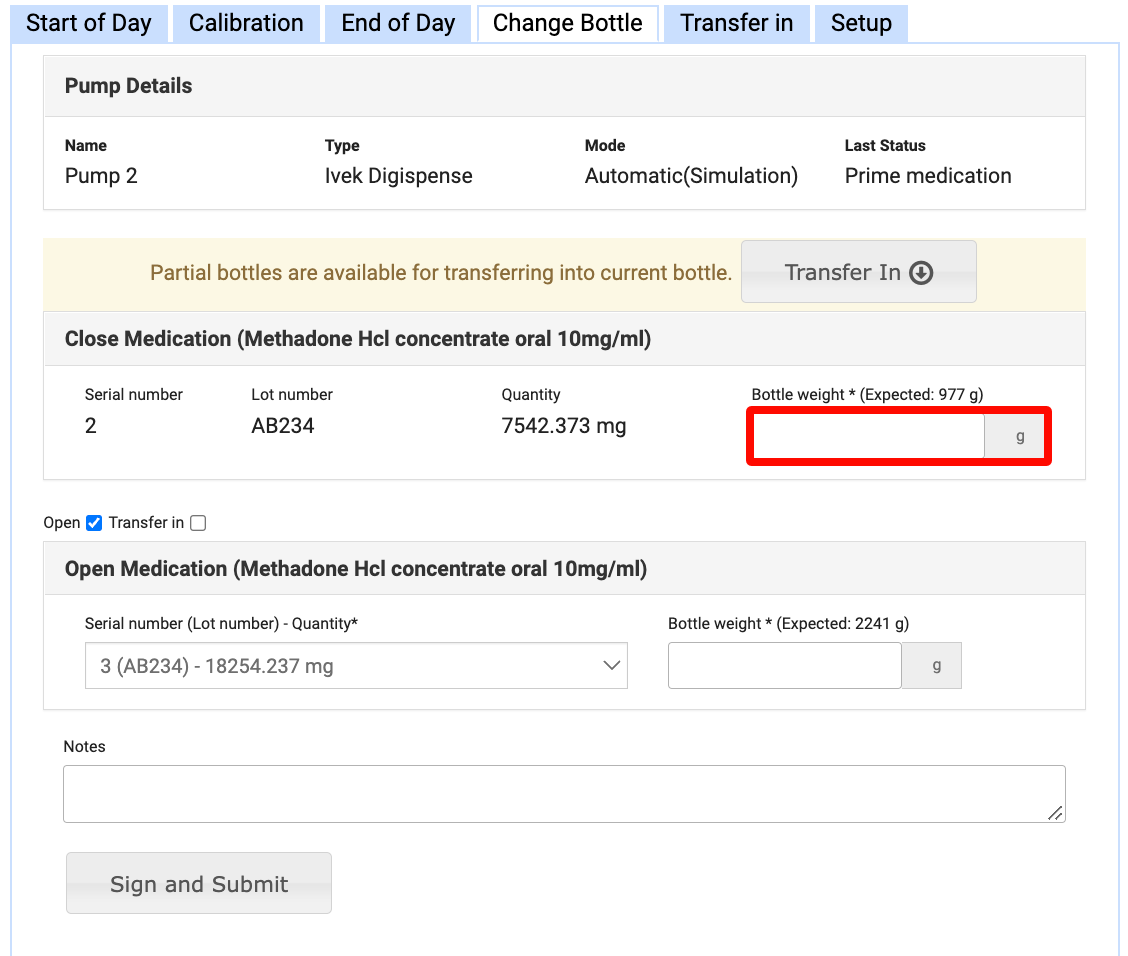Focus the Close Medication bottle weight field
Screen dimensions: 1128x956
click(x=868, y=436)
